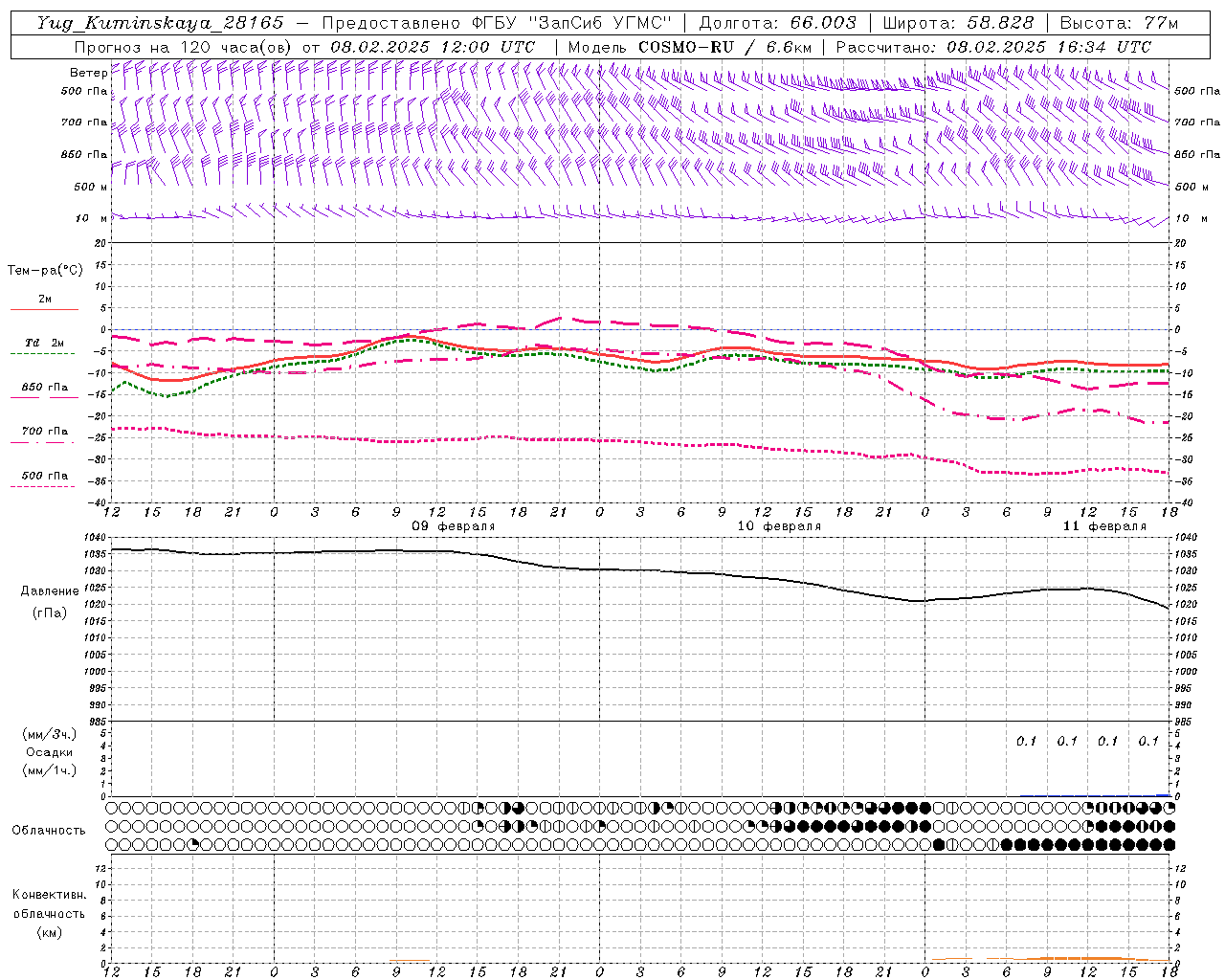Select the 2м legend entry
1225x980 pixels.
click(45, 300)
